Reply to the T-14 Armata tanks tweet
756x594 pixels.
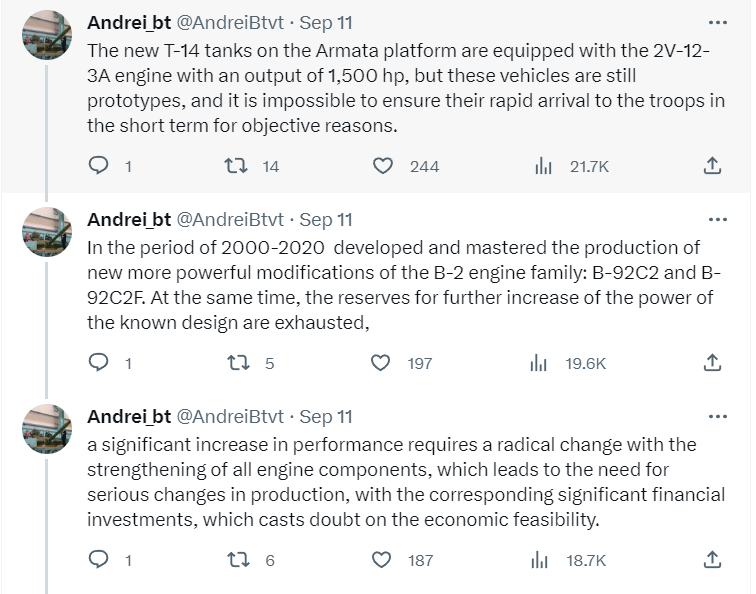[99, 166]
